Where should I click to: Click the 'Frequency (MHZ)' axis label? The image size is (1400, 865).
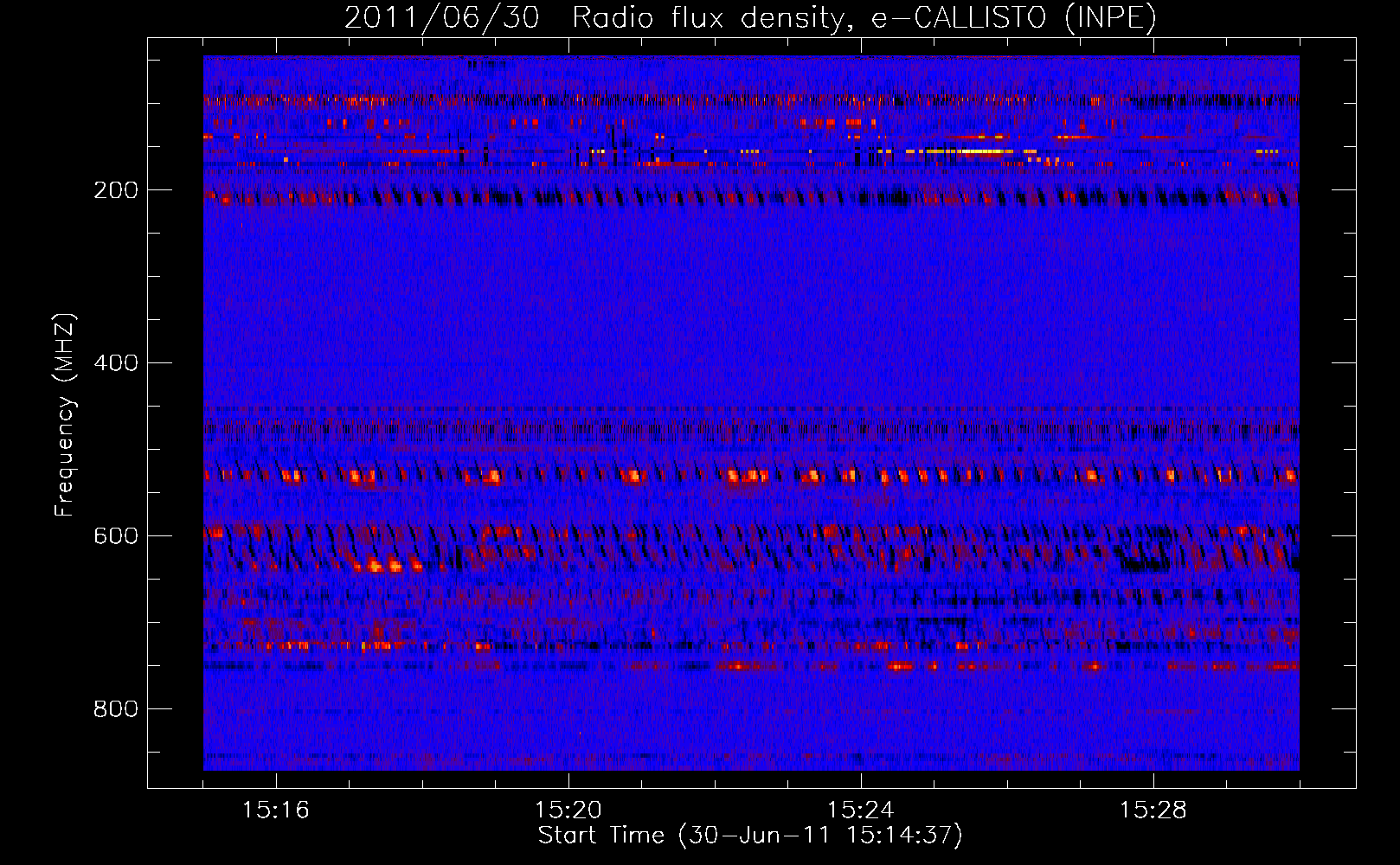65,415
